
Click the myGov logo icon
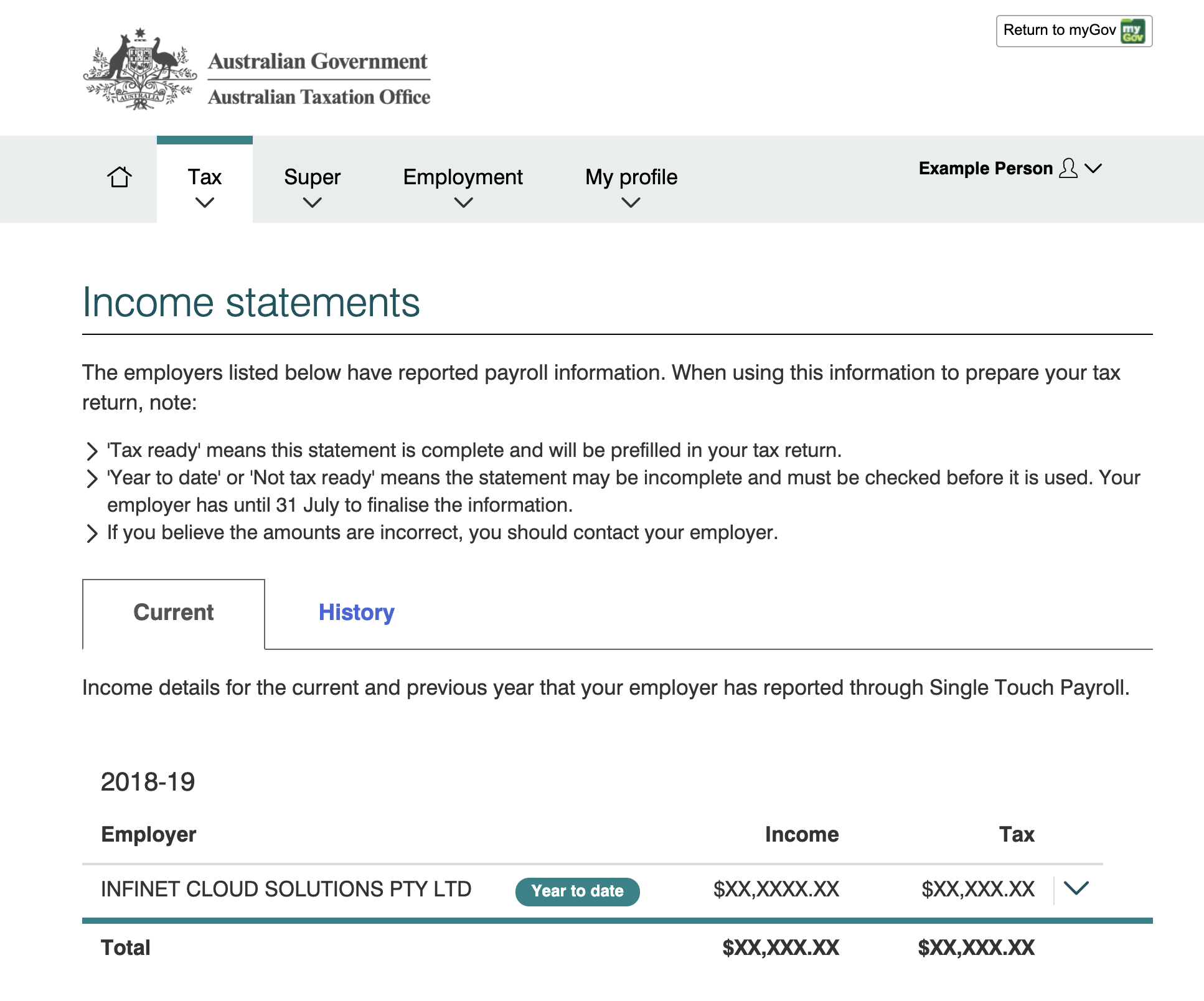(x=1134, y=30)
